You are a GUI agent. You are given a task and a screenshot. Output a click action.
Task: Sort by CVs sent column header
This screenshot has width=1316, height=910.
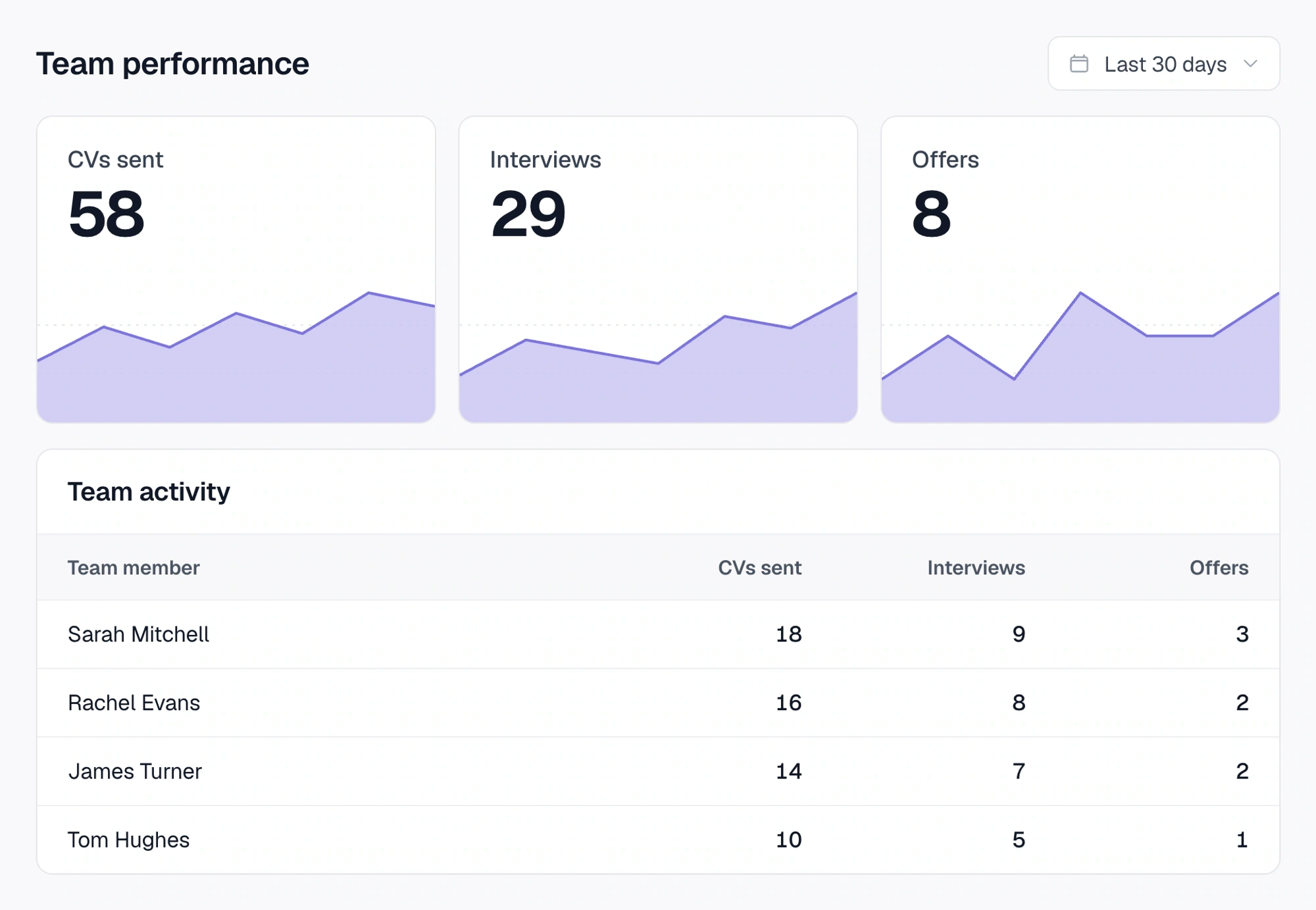759,568
